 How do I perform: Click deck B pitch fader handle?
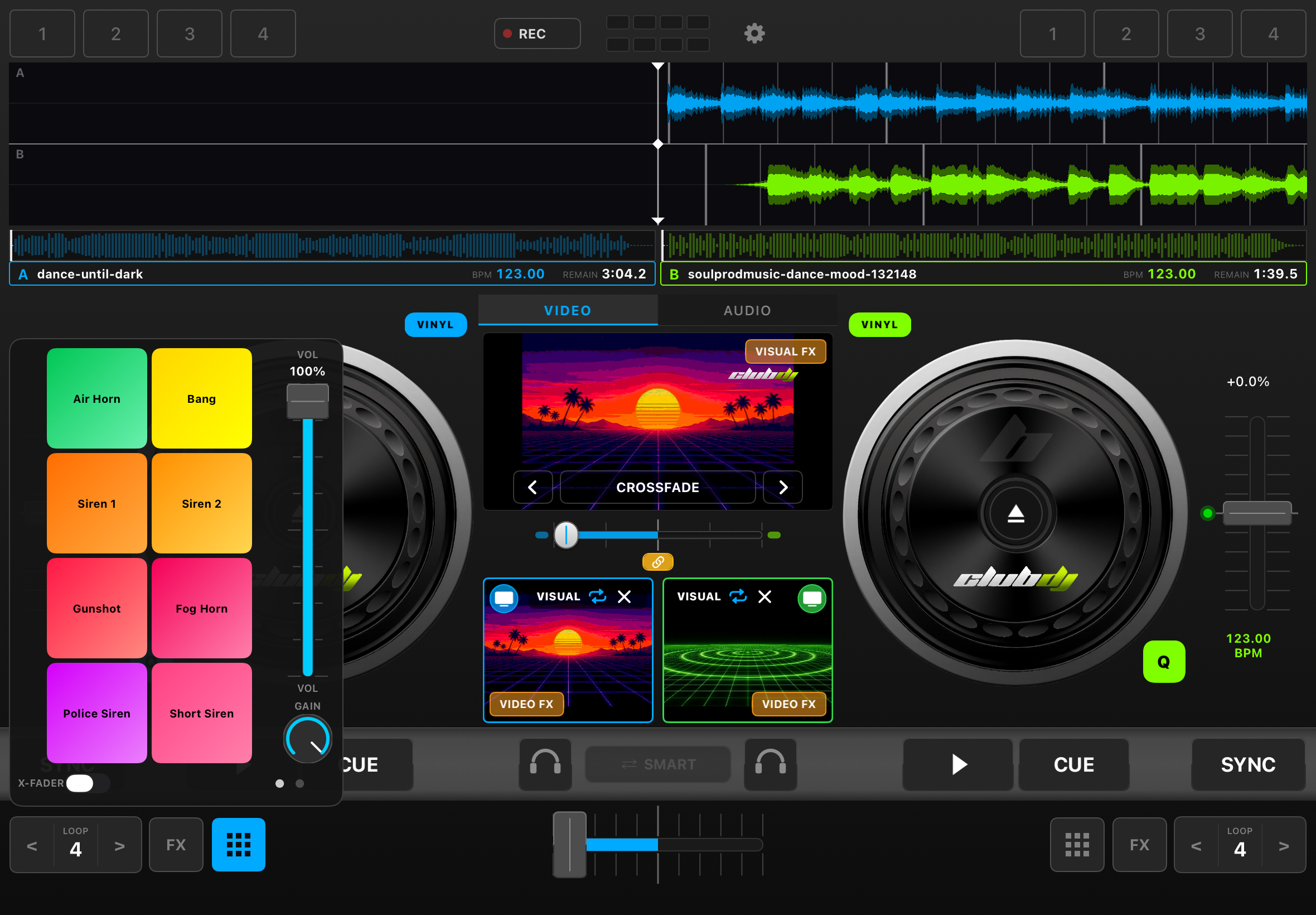pyautogui.click(x=1257, y=513)
